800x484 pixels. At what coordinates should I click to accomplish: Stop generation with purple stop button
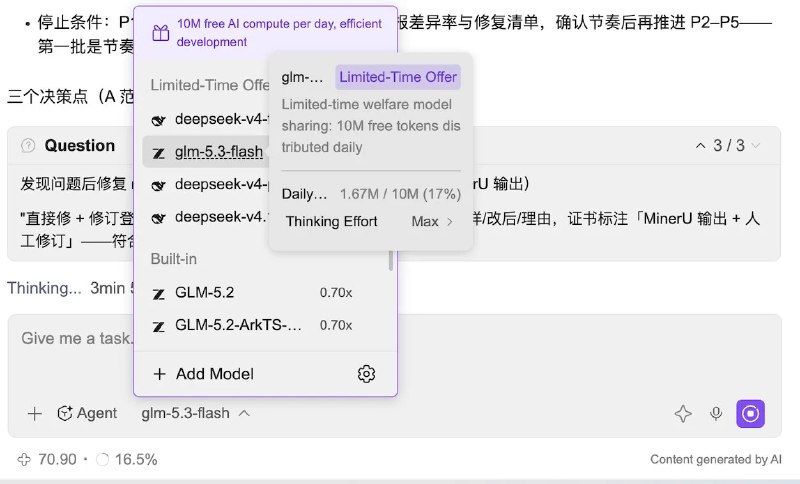(x=750, y=414)
